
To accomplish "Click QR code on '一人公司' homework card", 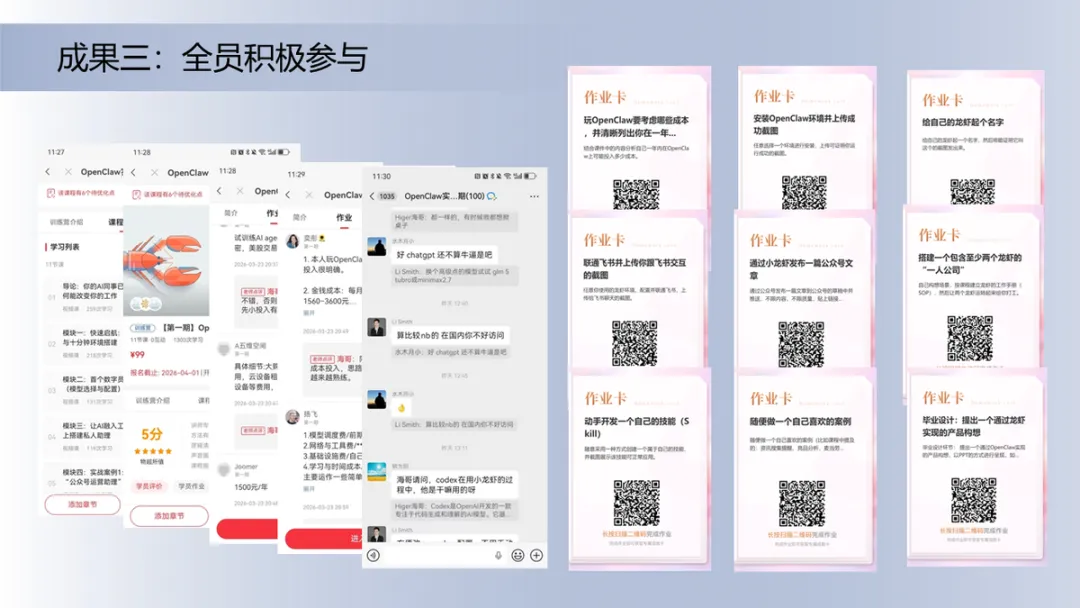I will pos(970,339).
